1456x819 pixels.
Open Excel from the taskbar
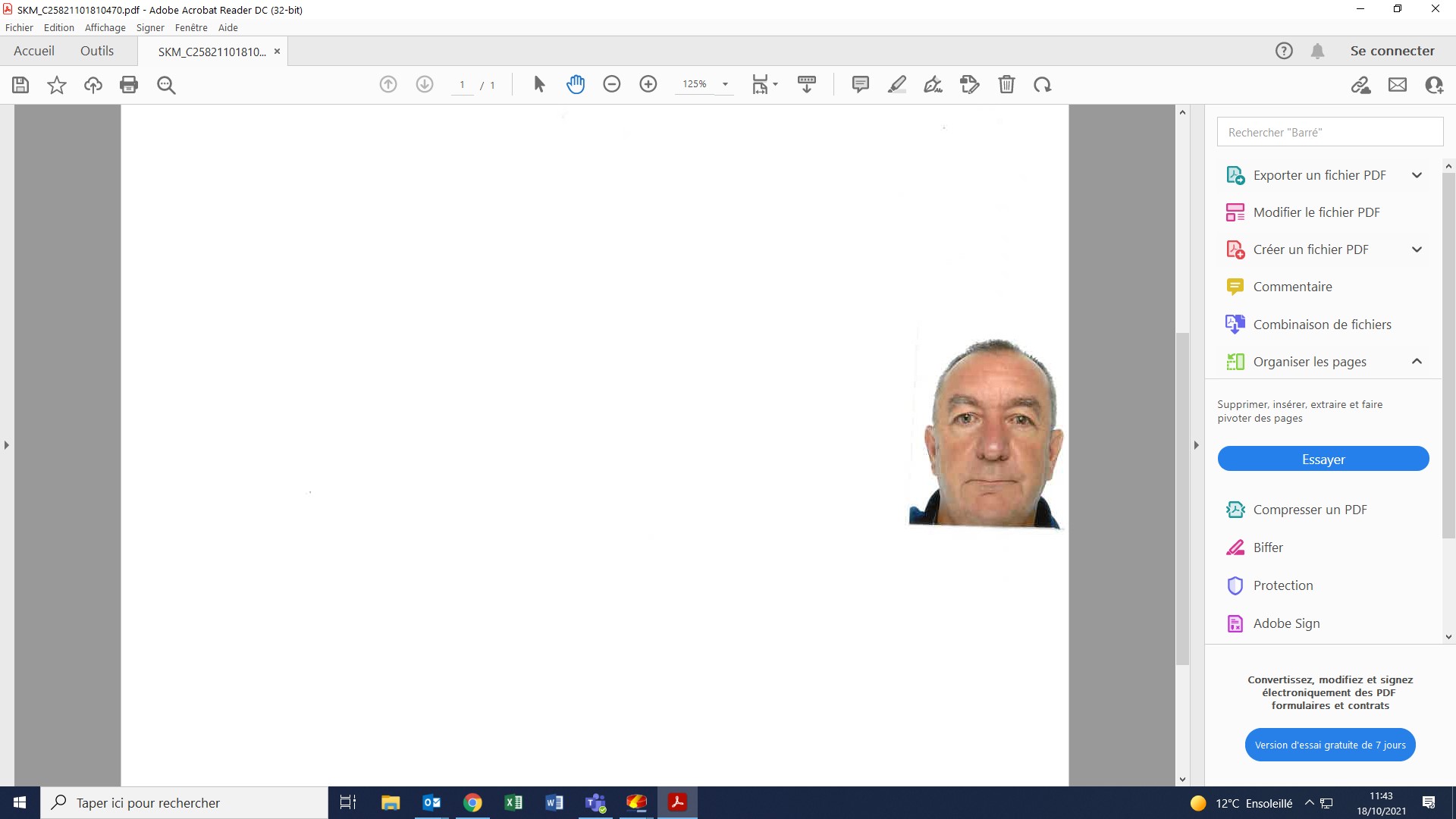[x=513, y=802]
